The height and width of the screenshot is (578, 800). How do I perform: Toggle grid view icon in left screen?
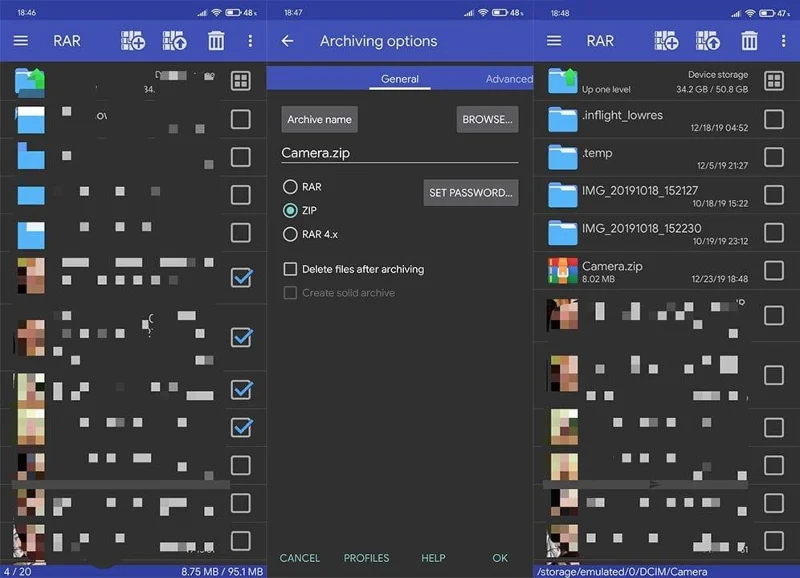(x=240, y=81)
